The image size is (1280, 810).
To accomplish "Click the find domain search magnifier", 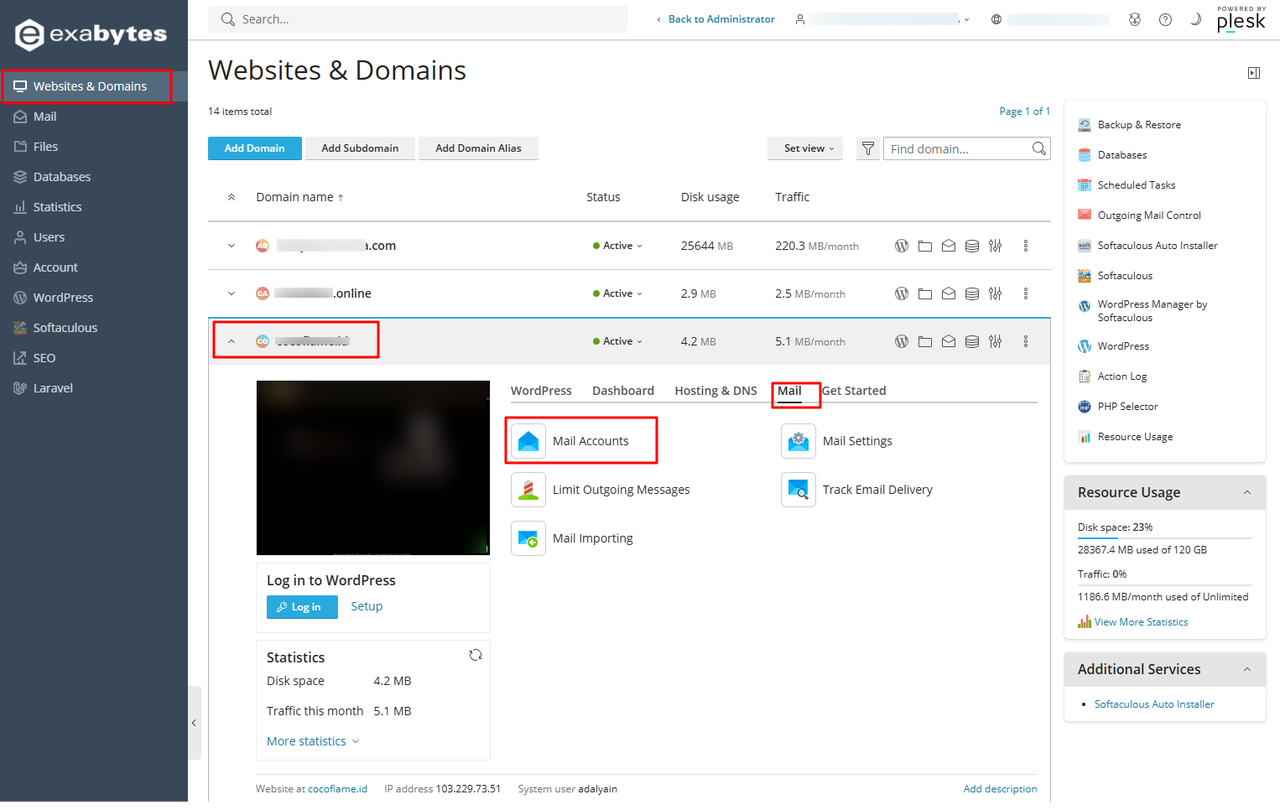I will tap(1040, 148).
